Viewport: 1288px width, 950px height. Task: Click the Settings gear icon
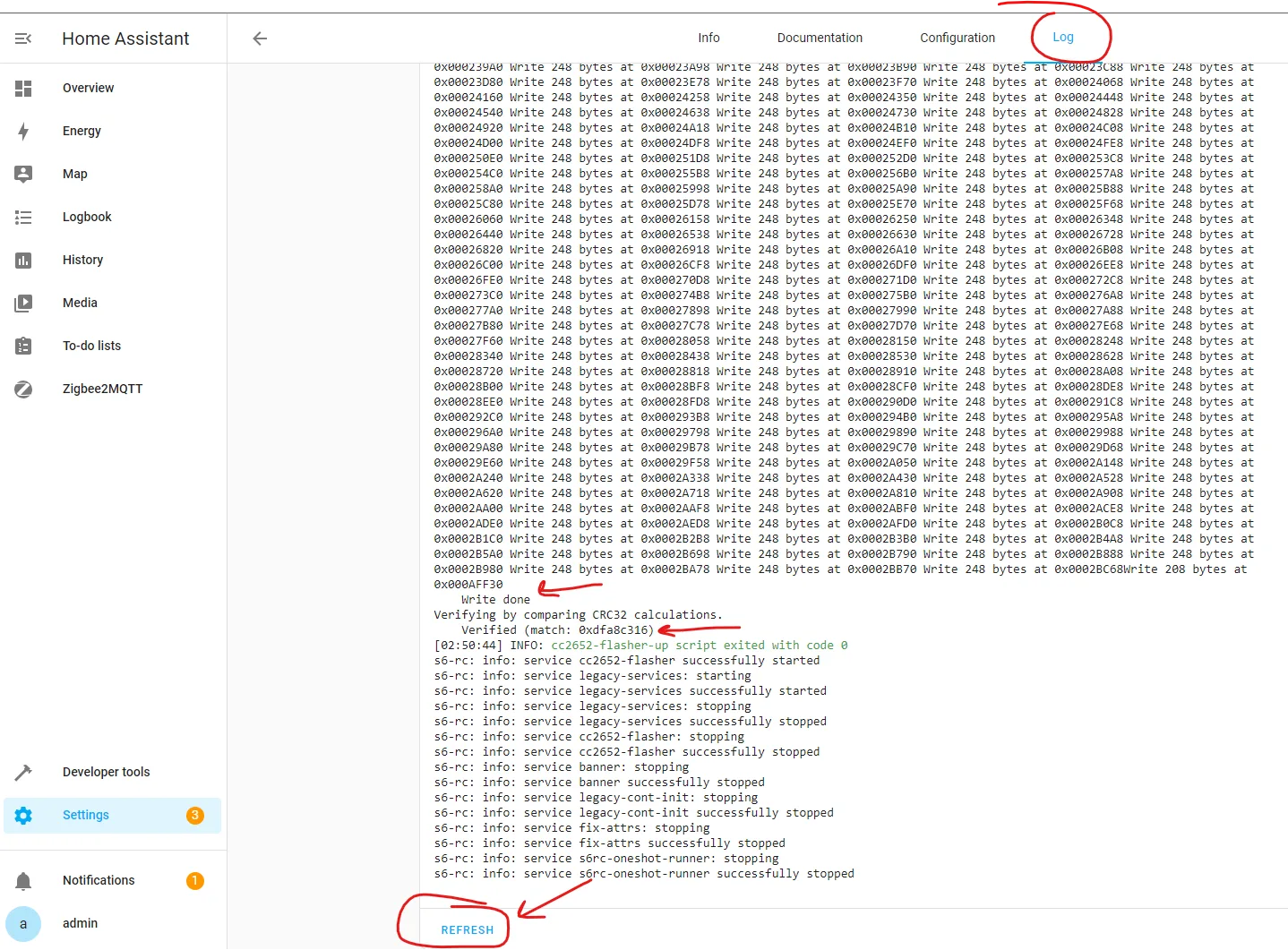pyautogui.click(x=23, y=815)
